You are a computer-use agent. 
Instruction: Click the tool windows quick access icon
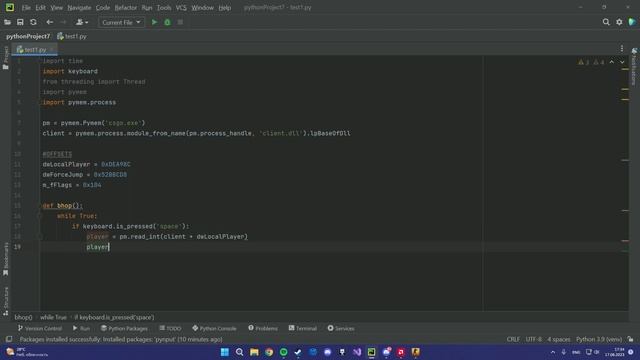(x=9, y=339)
